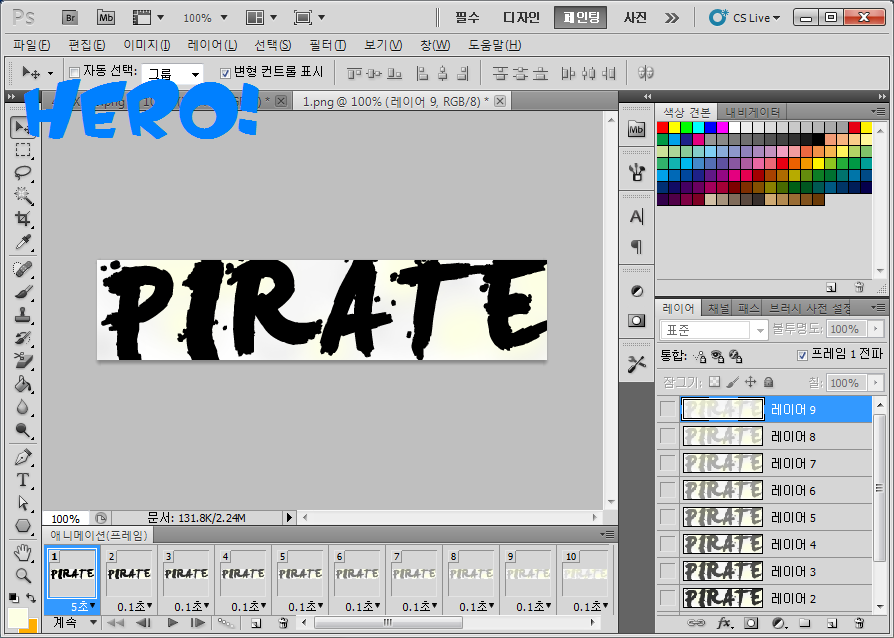Open the 레이어(L) menu
This screenshot has height=638, width=894.
click(212, 44)
